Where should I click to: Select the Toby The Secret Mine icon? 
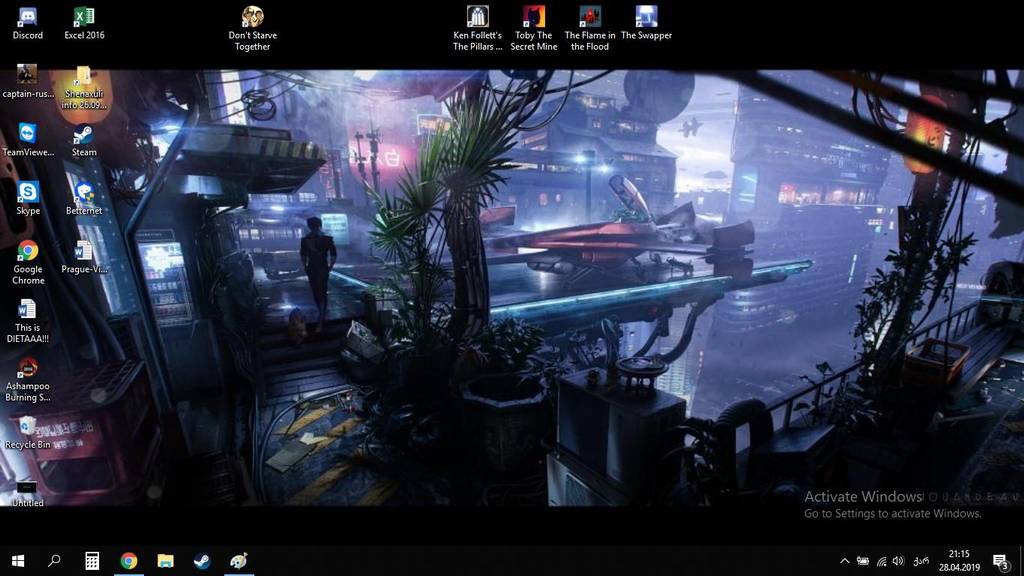pyautogui.click(x=534, y=29)
